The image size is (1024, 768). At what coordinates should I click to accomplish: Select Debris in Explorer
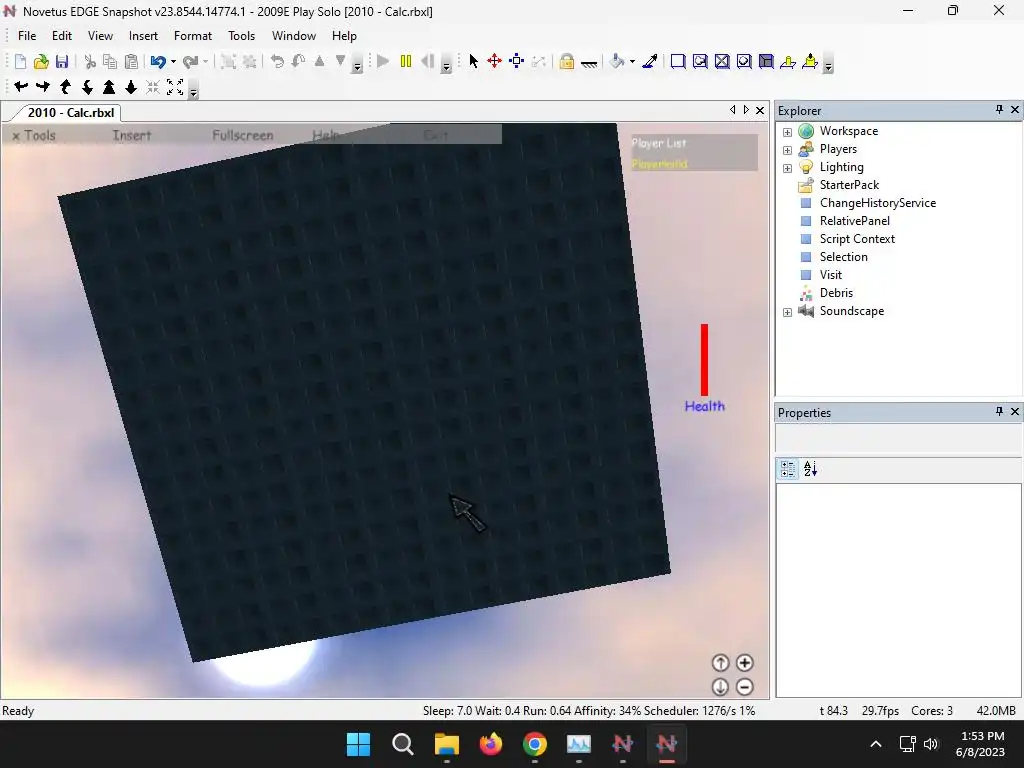837,293
